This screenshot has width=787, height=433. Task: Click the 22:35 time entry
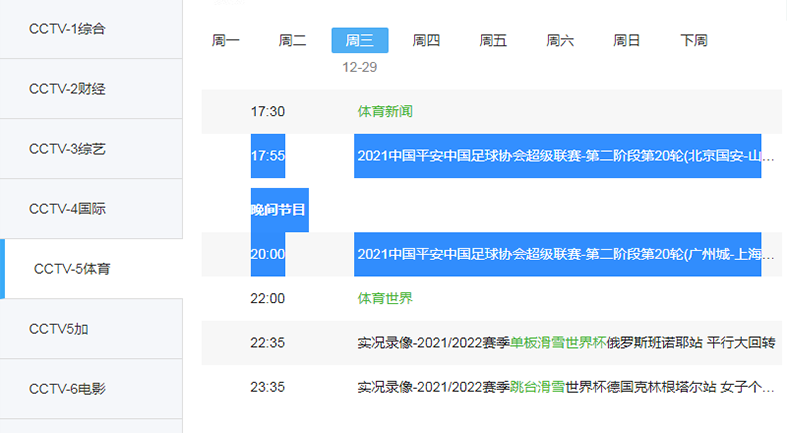click(x=268, y=343)
